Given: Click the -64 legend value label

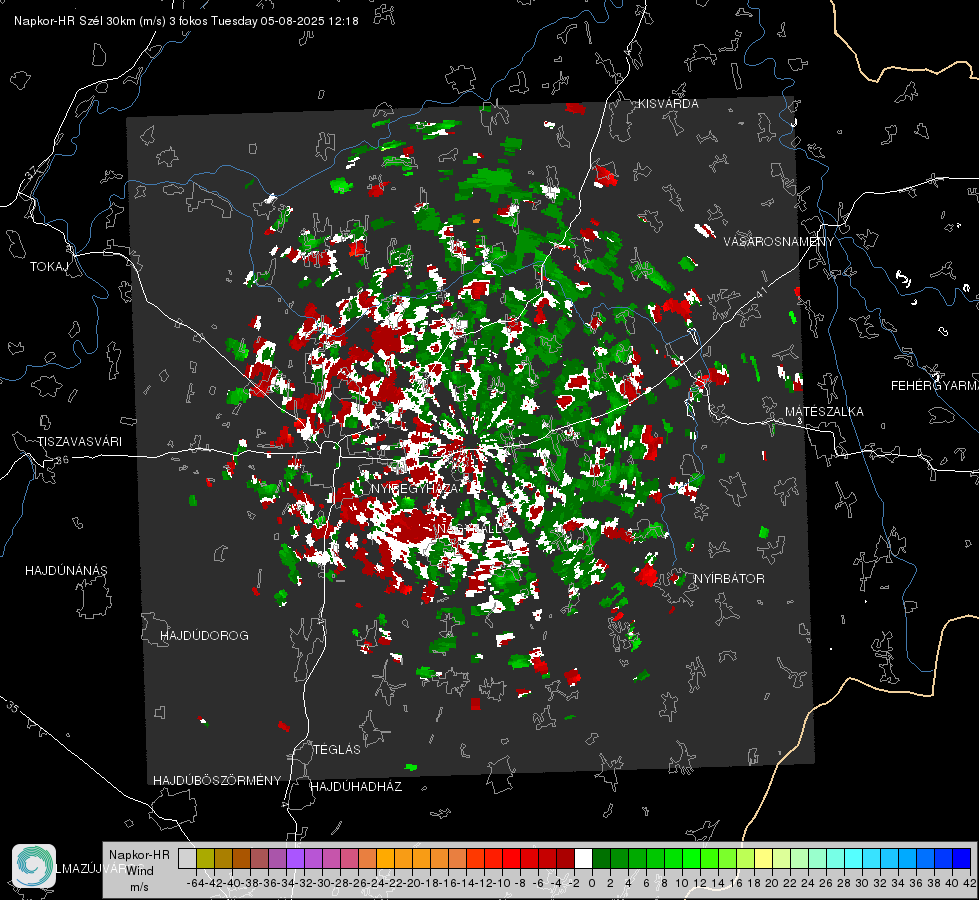Looking at the screenshot, I should tap(195, 883).
